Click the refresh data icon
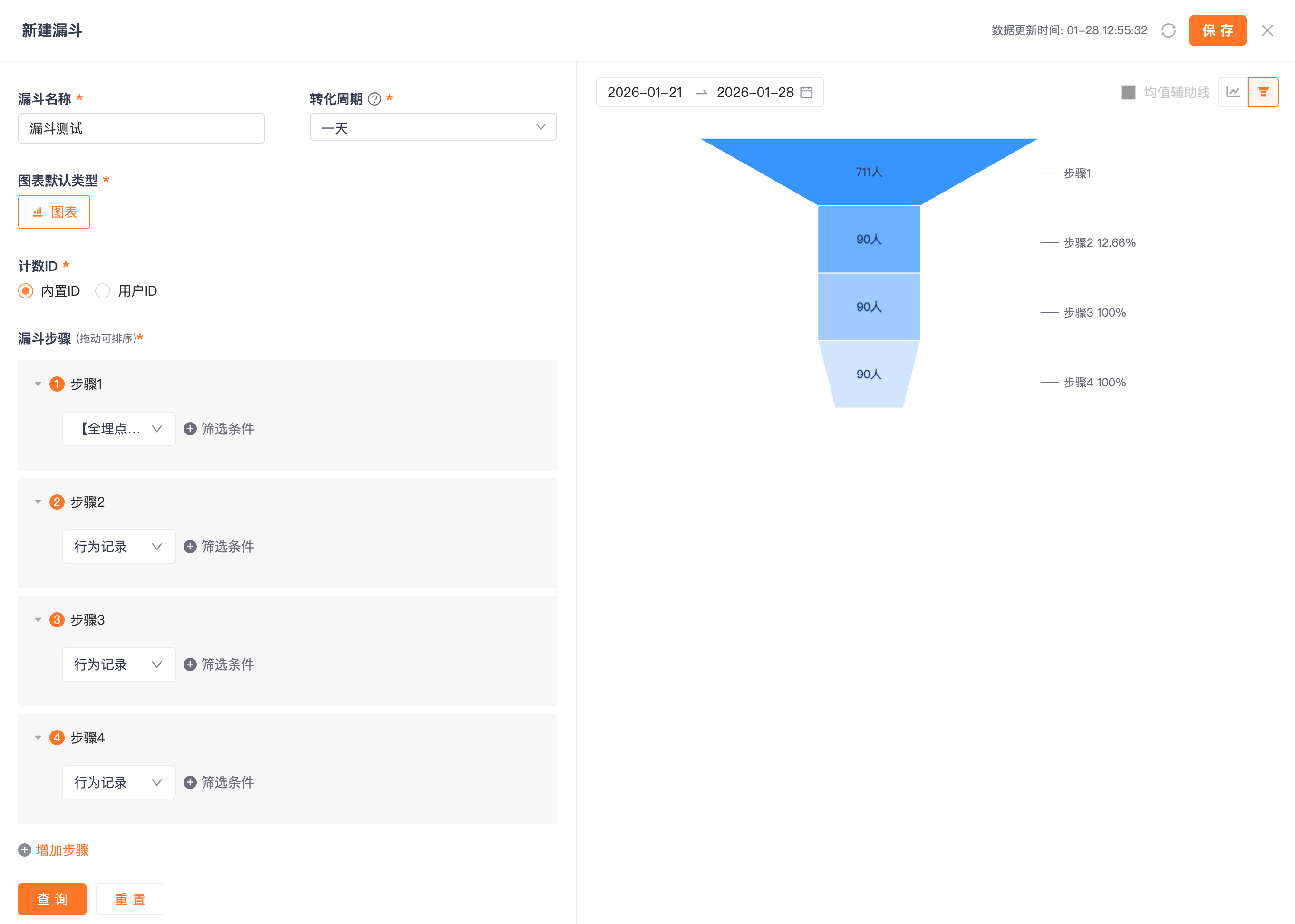The width and height of the screenshot is (1295, 924). pyautogui.click(x=1168, y=31)
